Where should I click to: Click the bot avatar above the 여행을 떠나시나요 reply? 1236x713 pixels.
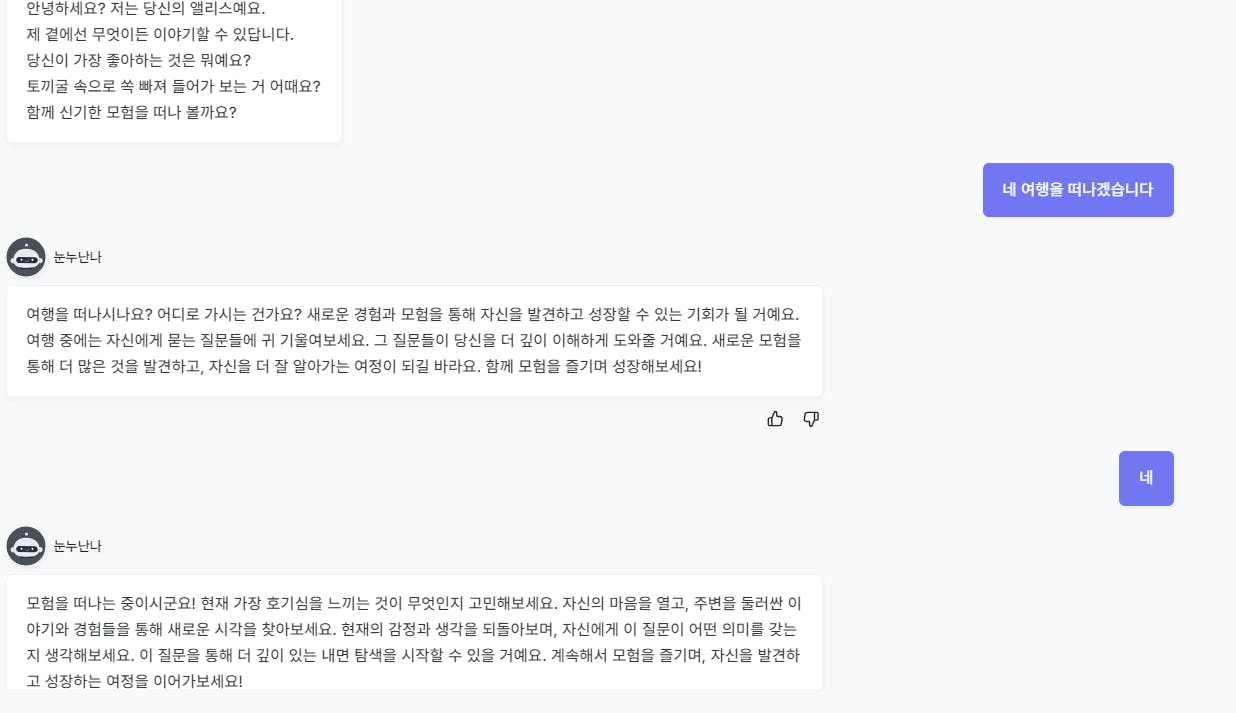pos(26,257)
